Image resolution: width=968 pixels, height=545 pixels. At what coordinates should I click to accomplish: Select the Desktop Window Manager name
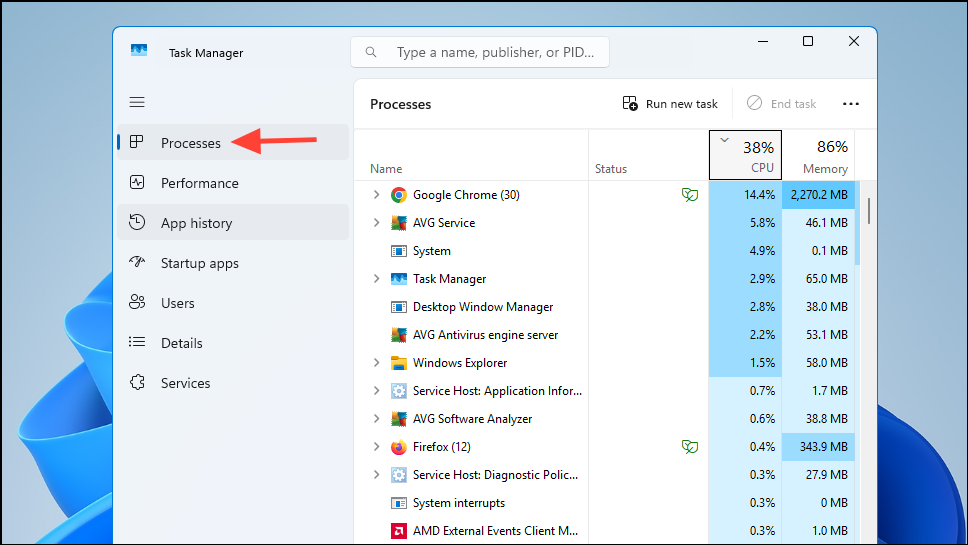[x=483, y=307]
